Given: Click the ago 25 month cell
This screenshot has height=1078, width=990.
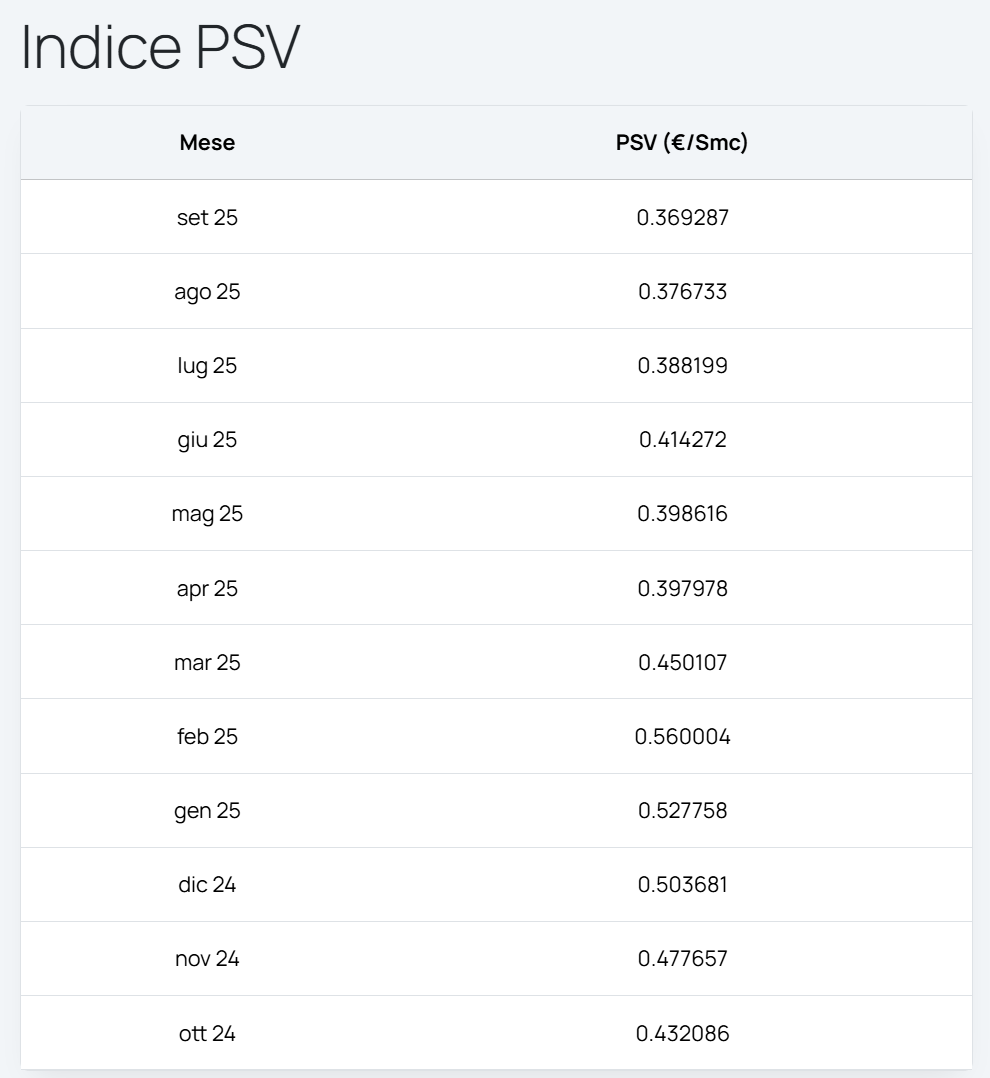Looking at the screenshot, I should click(207, 292).
